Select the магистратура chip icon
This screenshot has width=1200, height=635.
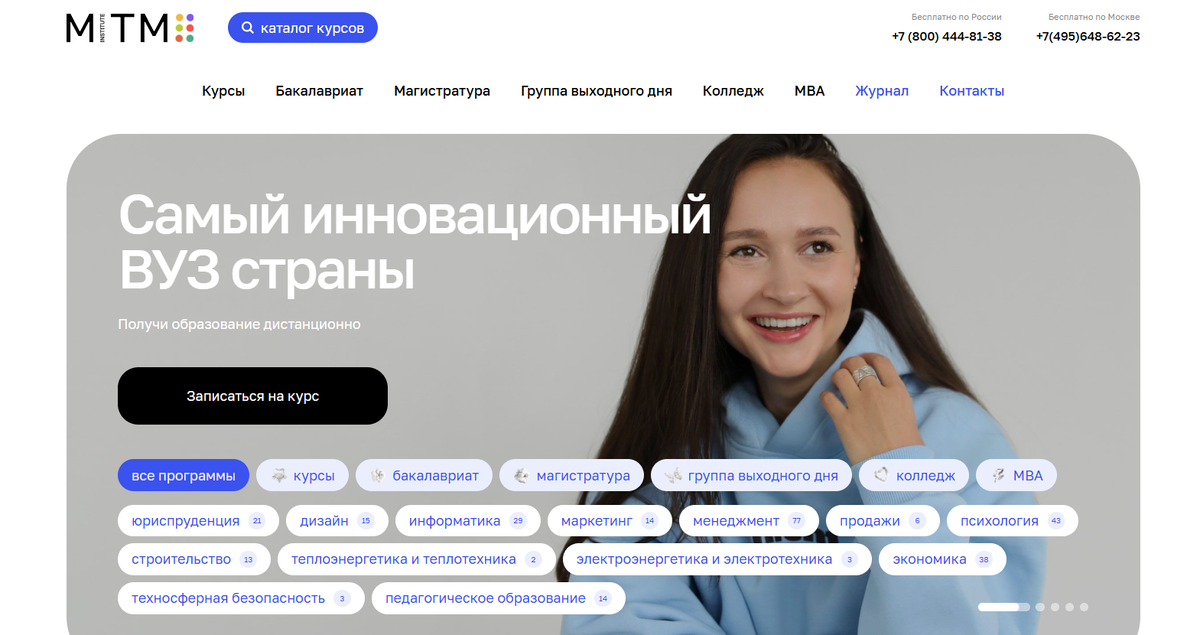(x=521, y=475)
